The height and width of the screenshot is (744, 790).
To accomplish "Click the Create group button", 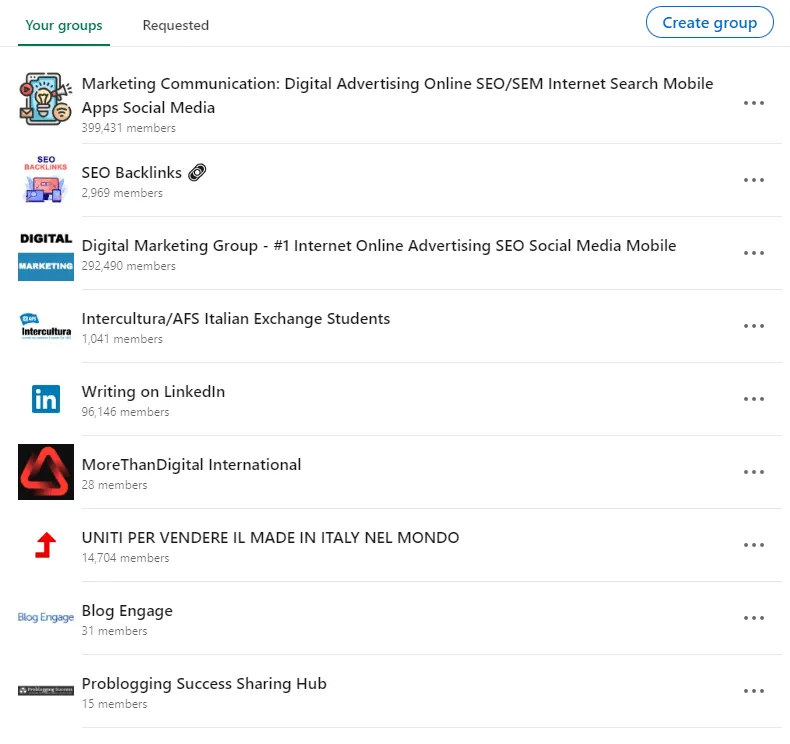I will pyautogui.click(x=709, y=23).
